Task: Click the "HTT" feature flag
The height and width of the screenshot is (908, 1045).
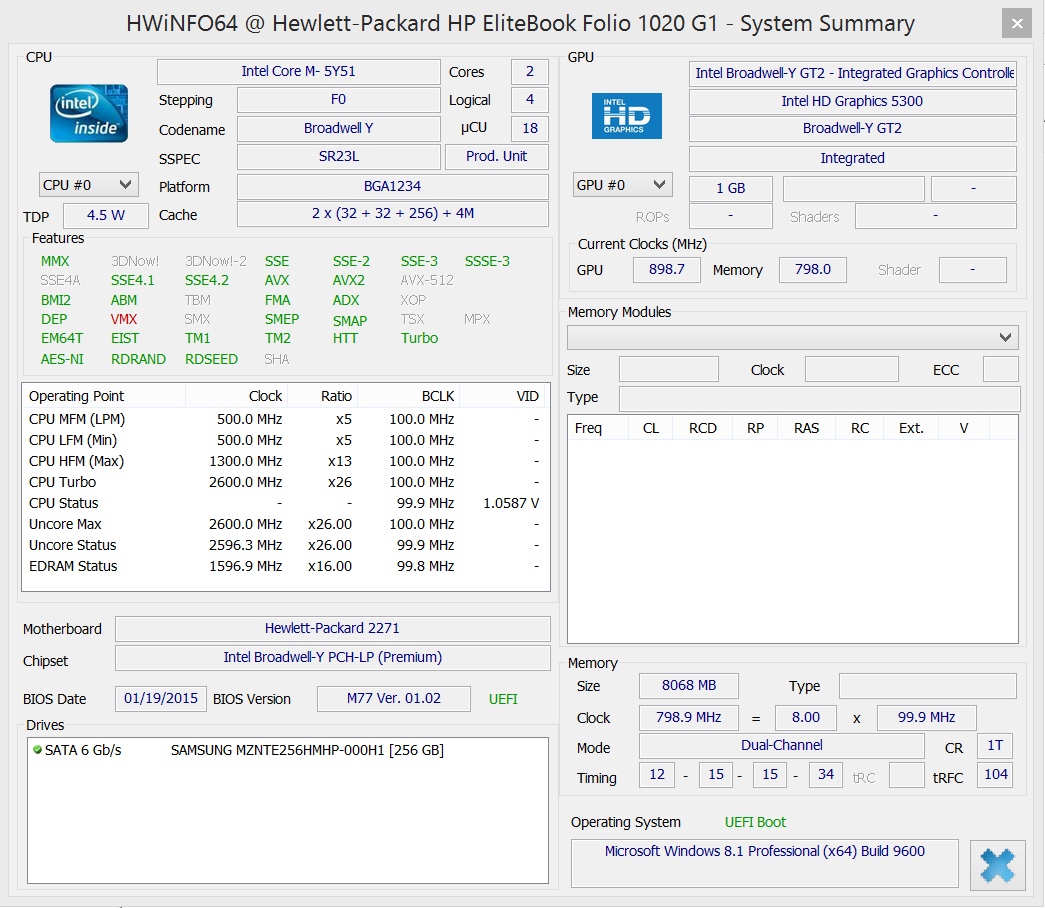Action: pos(345,338)
